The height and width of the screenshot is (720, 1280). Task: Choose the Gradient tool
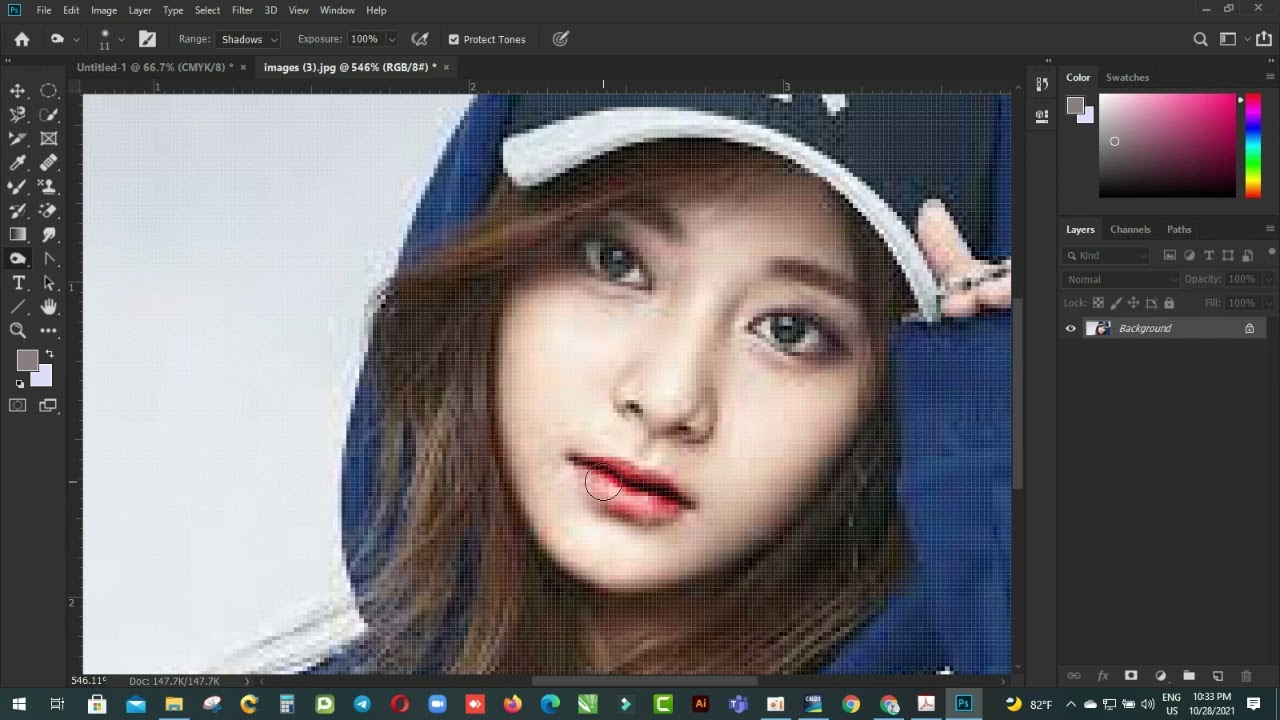coord(18,235)
